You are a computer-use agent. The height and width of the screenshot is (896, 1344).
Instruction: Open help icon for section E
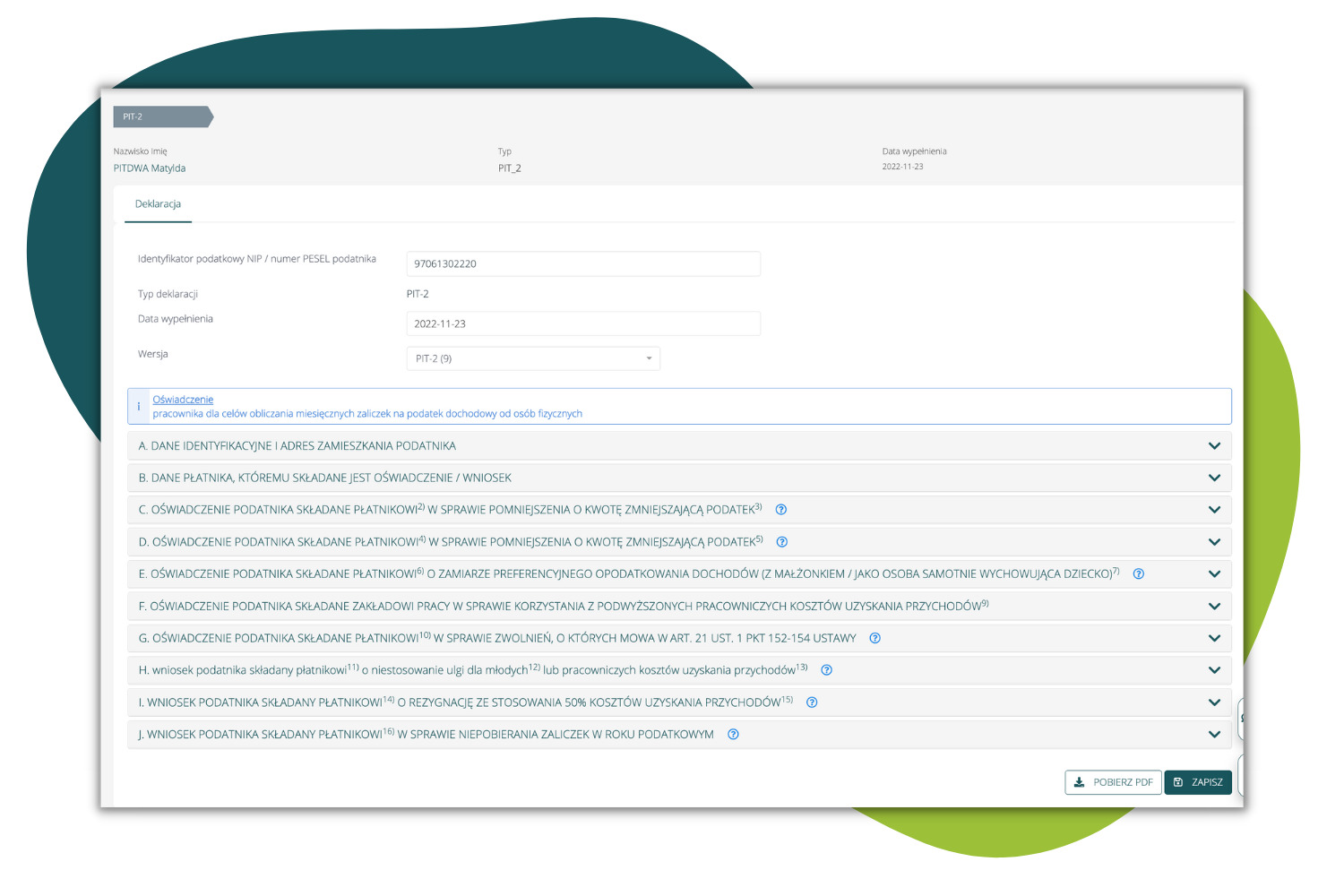click(x=1138, y=574)
